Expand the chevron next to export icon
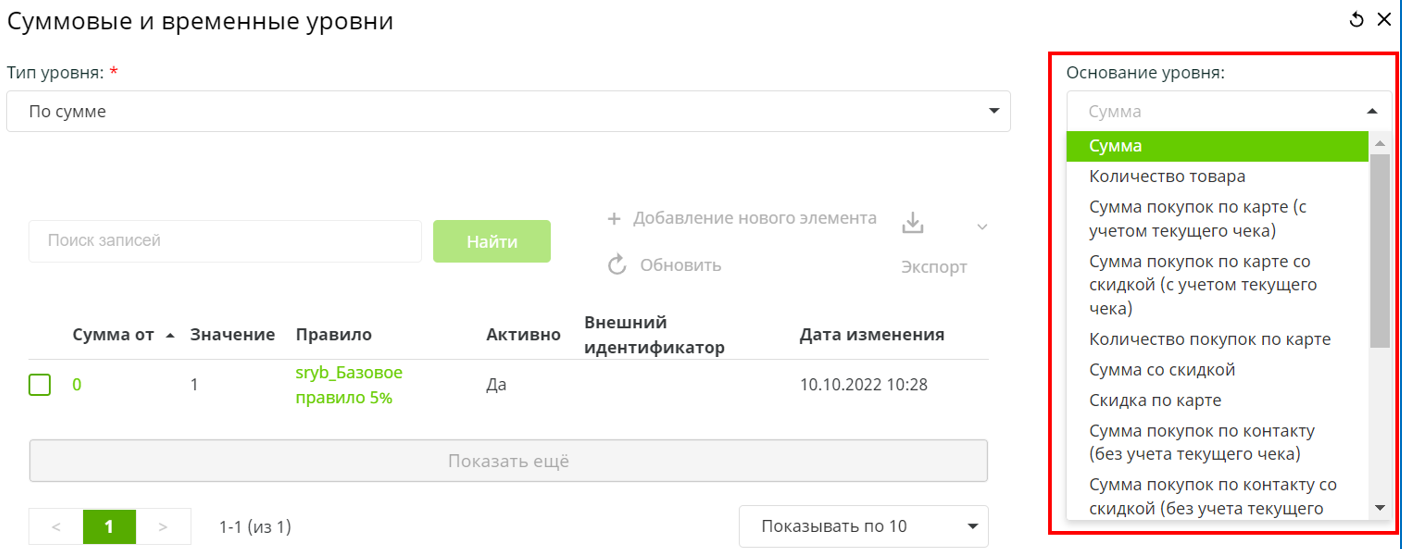 pos(981,227)
